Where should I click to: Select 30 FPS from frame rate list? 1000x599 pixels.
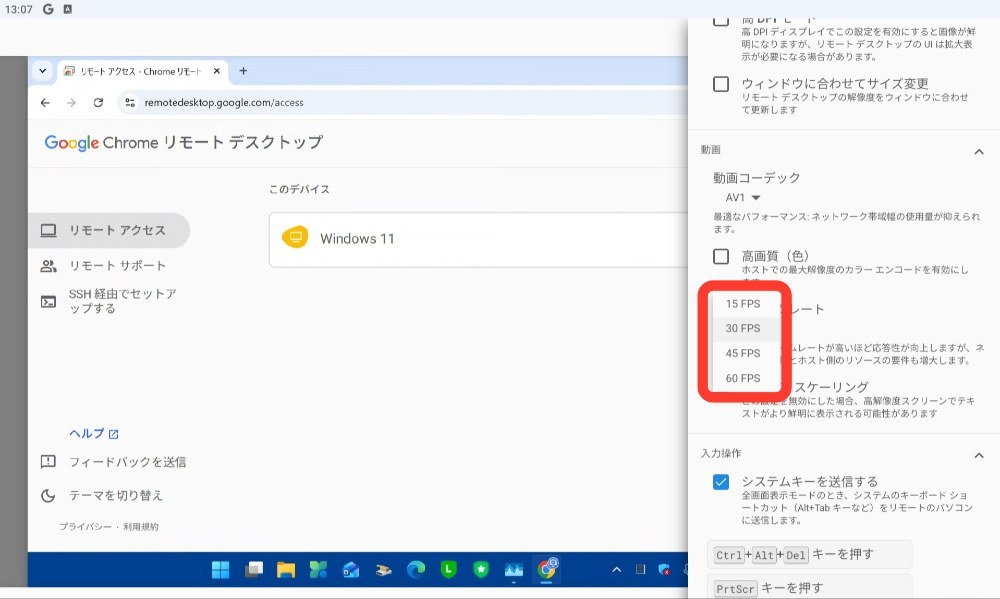(743, 329)
